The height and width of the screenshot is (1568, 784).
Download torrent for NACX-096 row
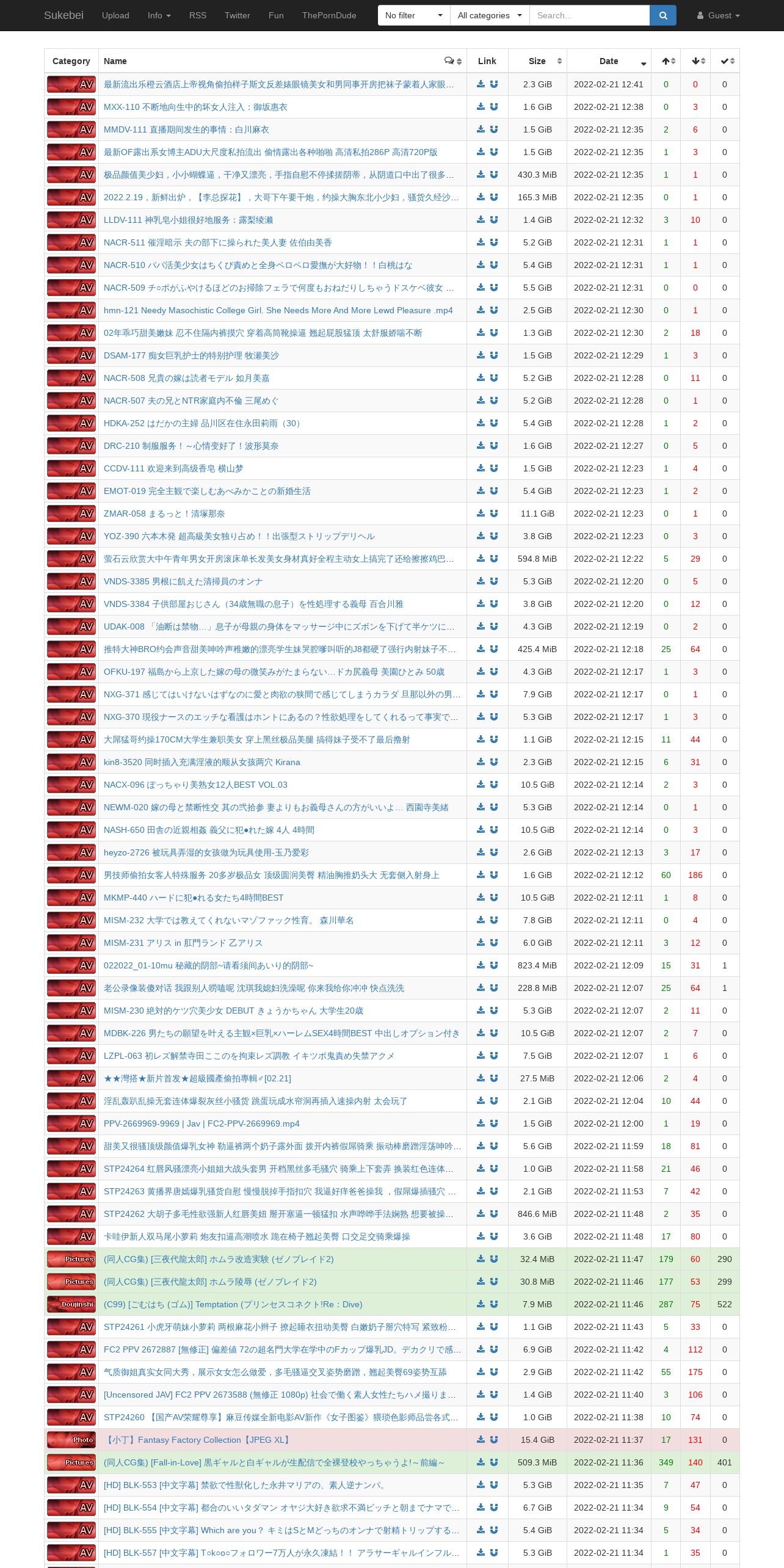tap(481, 785)
